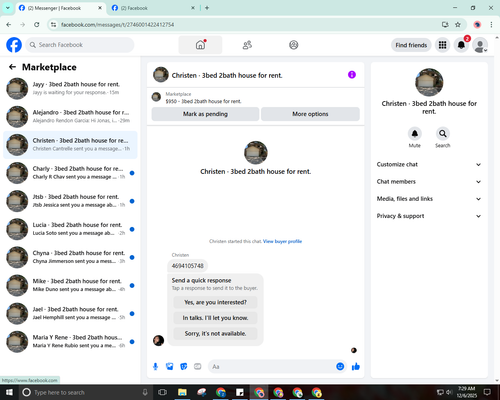Click the Facebook logo icon
Image resolution: width=500 pixels, height=400 pixels.
[x=14, y=45]
